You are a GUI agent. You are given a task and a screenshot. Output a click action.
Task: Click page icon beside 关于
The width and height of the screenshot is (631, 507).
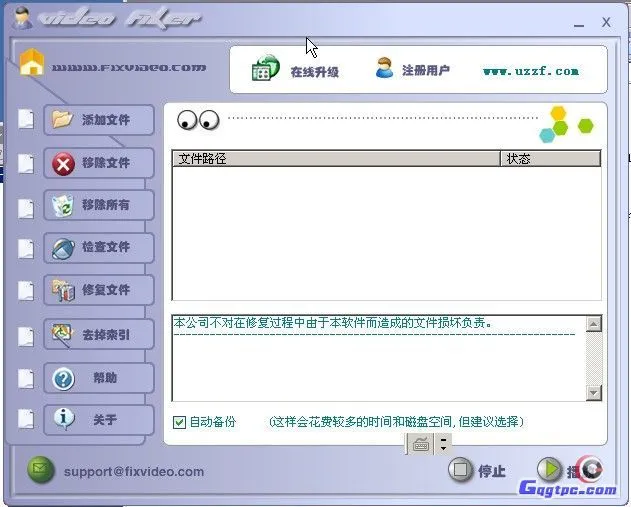pos(26,419)
